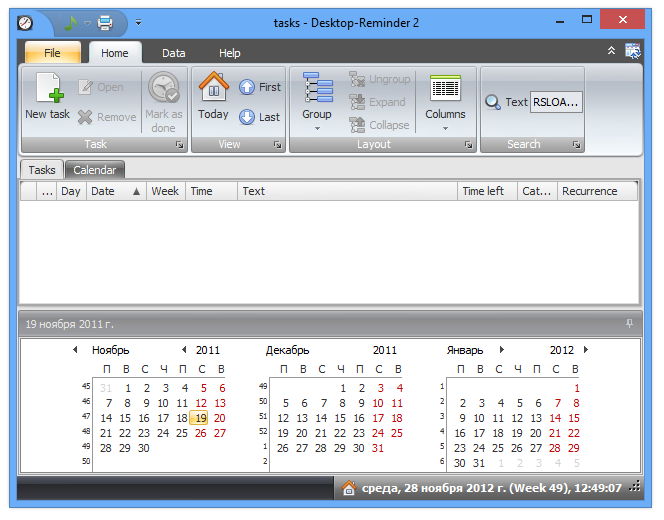Select 19 in Ноябрь calendar
This screenshot has width=664, height=520.
199,418
